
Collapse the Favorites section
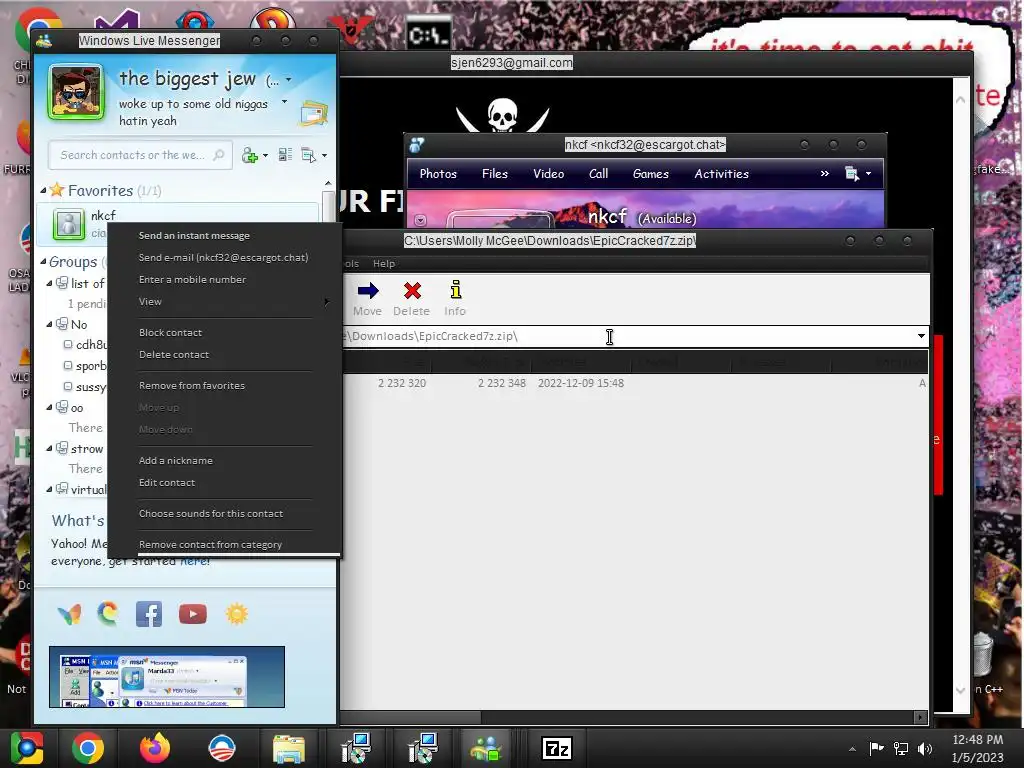(43, 191)
